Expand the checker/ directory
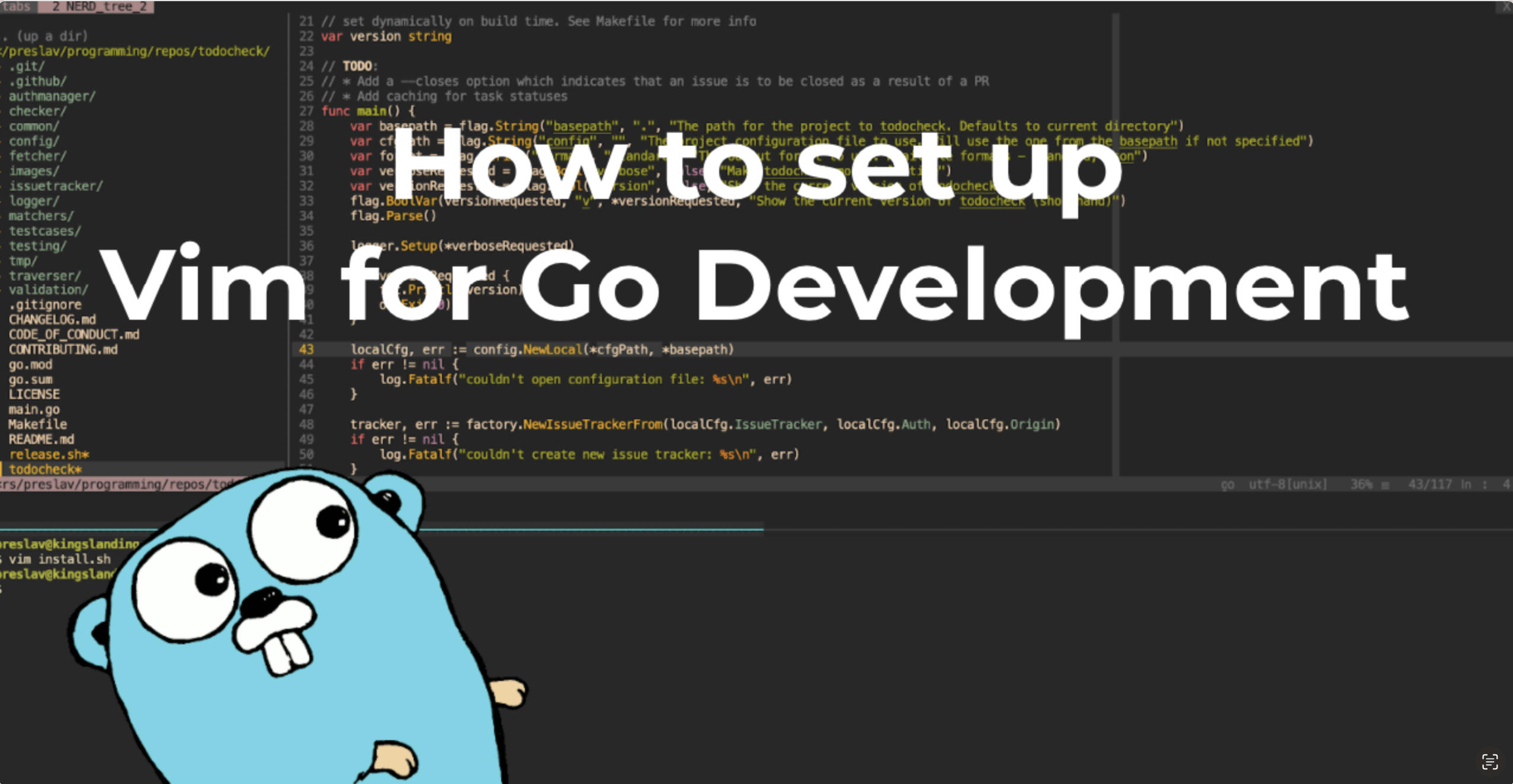 pyautogui.click(x=37, y=111)
